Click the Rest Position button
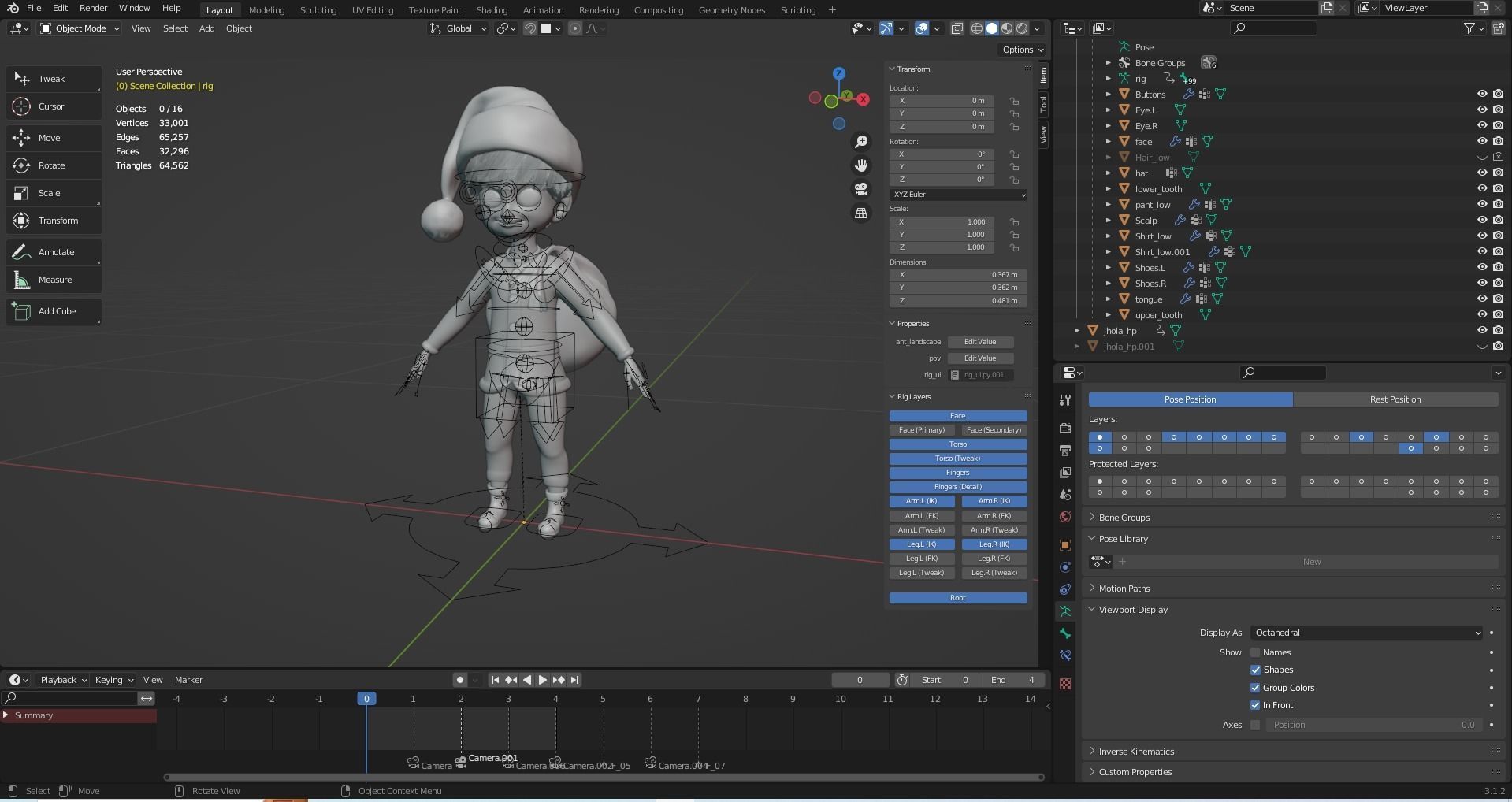Screen dimensions: 1512x802 [x=1395, y=399]
